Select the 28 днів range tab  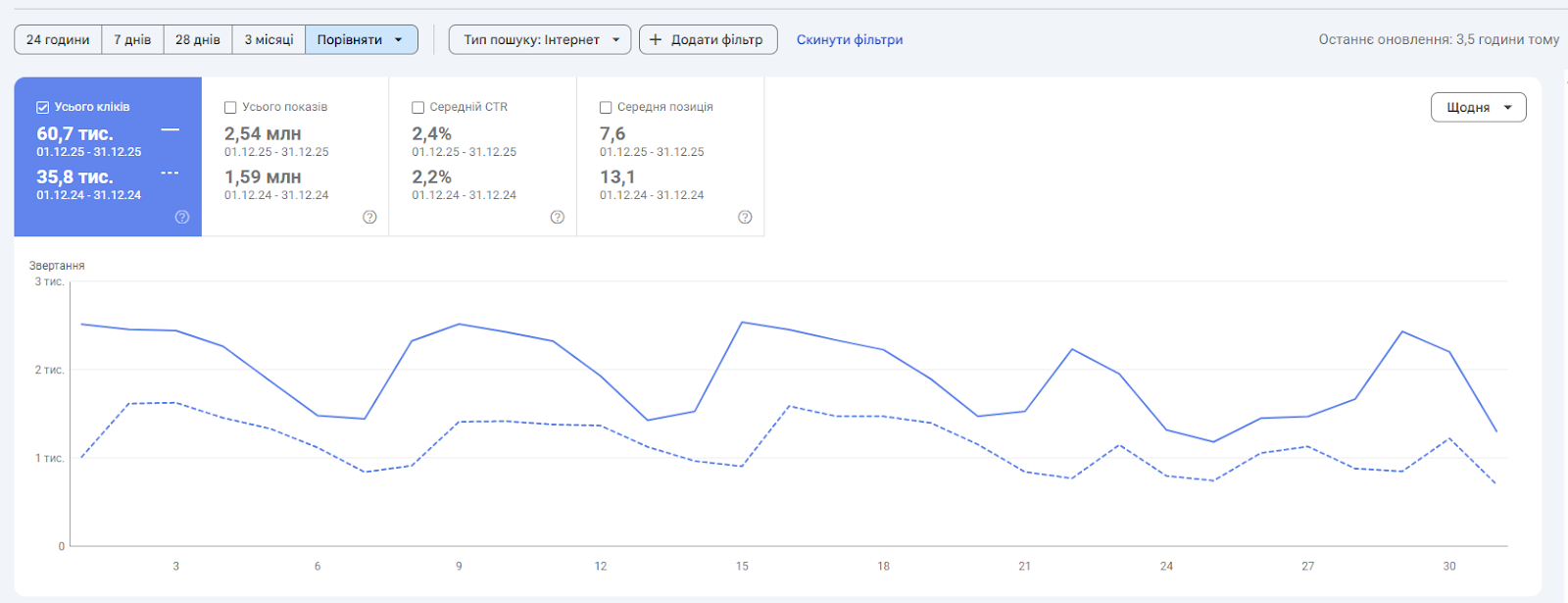[198, 39]
